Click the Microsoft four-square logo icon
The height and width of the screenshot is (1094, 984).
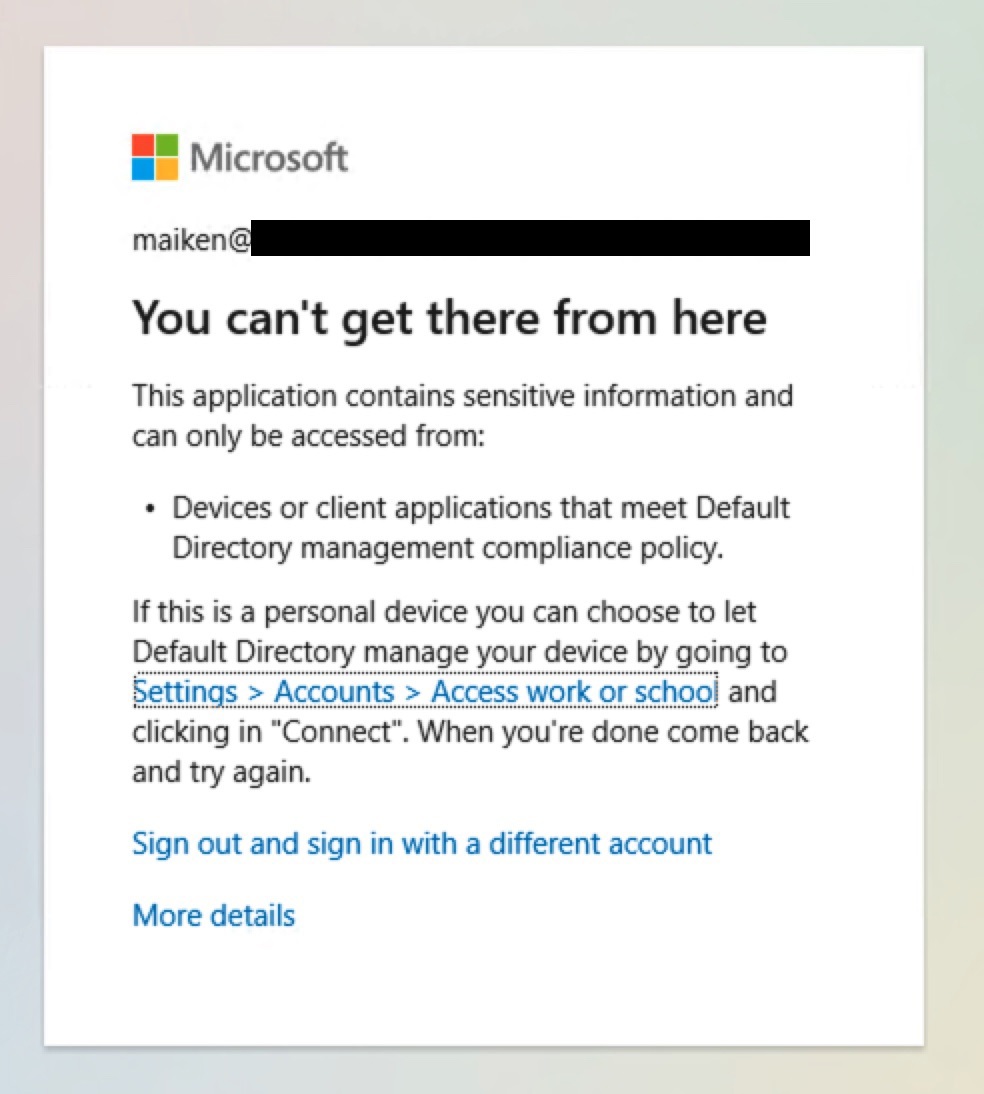coord(155,157)
